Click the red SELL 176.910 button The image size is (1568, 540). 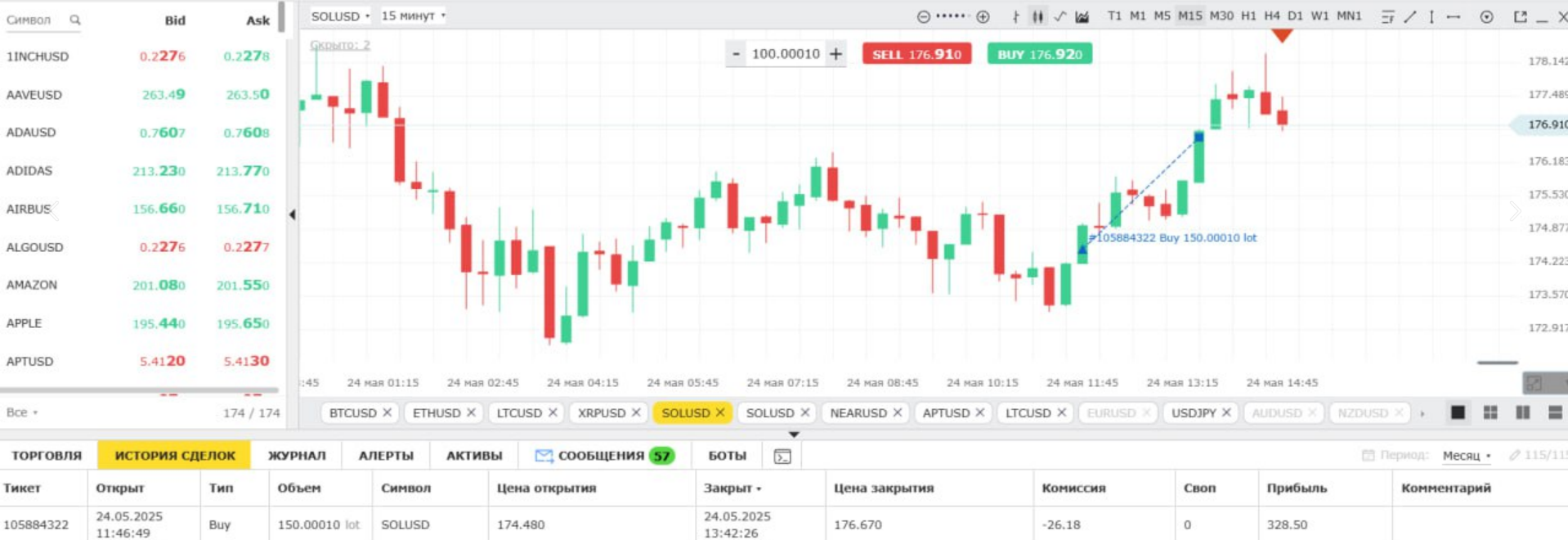(x=916, y=54)
